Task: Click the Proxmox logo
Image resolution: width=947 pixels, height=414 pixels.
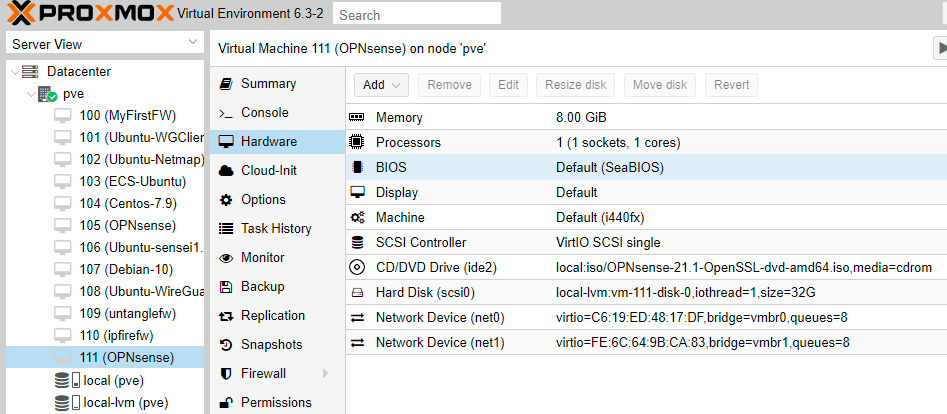Action: pyautogui.click(x=91, y=13)
